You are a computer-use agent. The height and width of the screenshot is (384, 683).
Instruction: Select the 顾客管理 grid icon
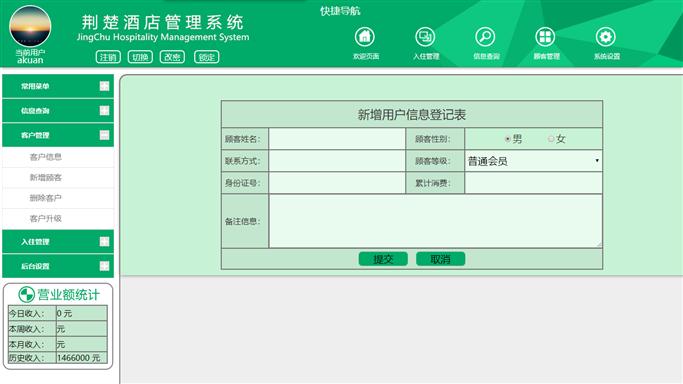[545, 37]
